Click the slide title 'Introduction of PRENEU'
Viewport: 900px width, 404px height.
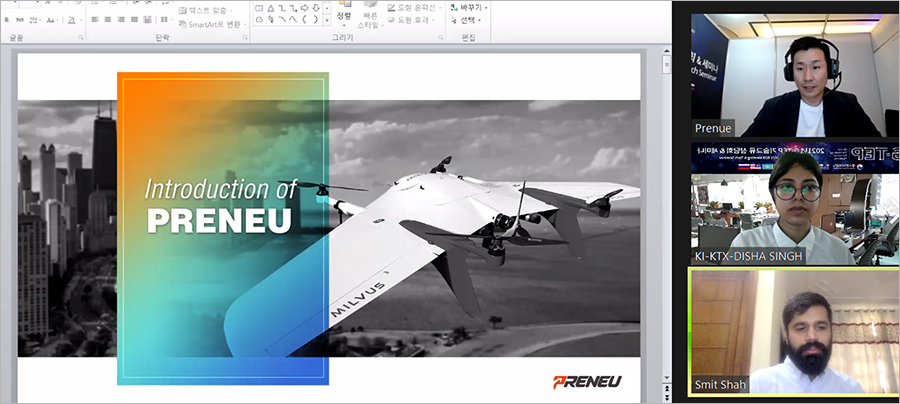pos(219,205)
